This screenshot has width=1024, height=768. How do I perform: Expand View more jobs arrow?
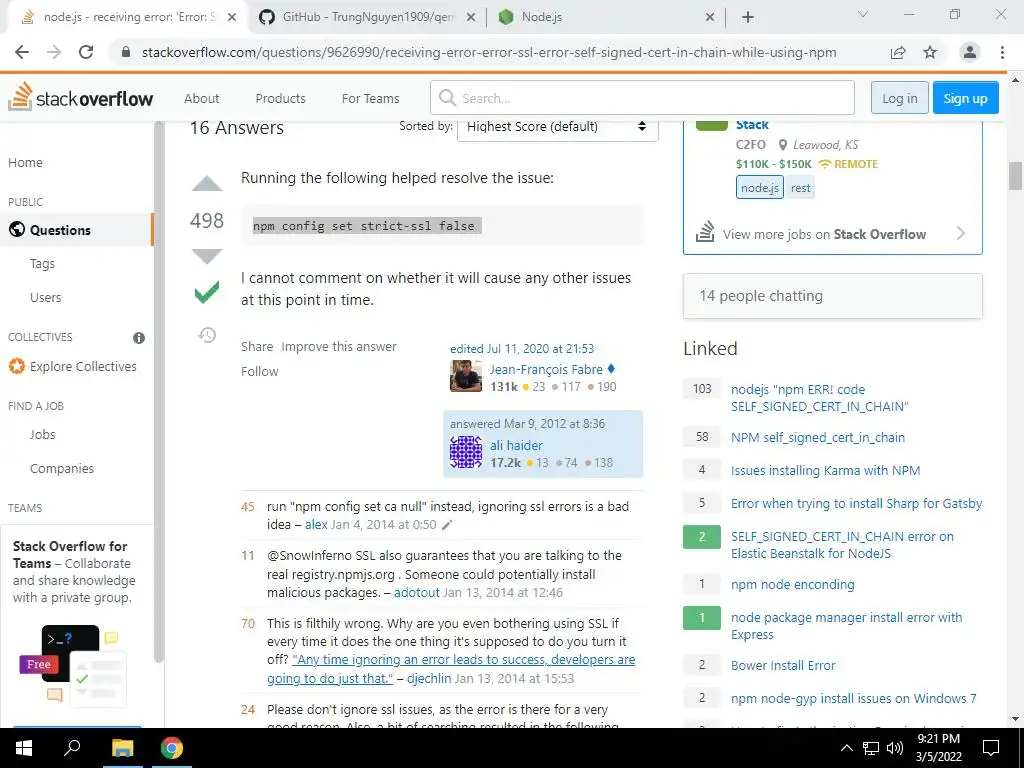pos(961,233)
